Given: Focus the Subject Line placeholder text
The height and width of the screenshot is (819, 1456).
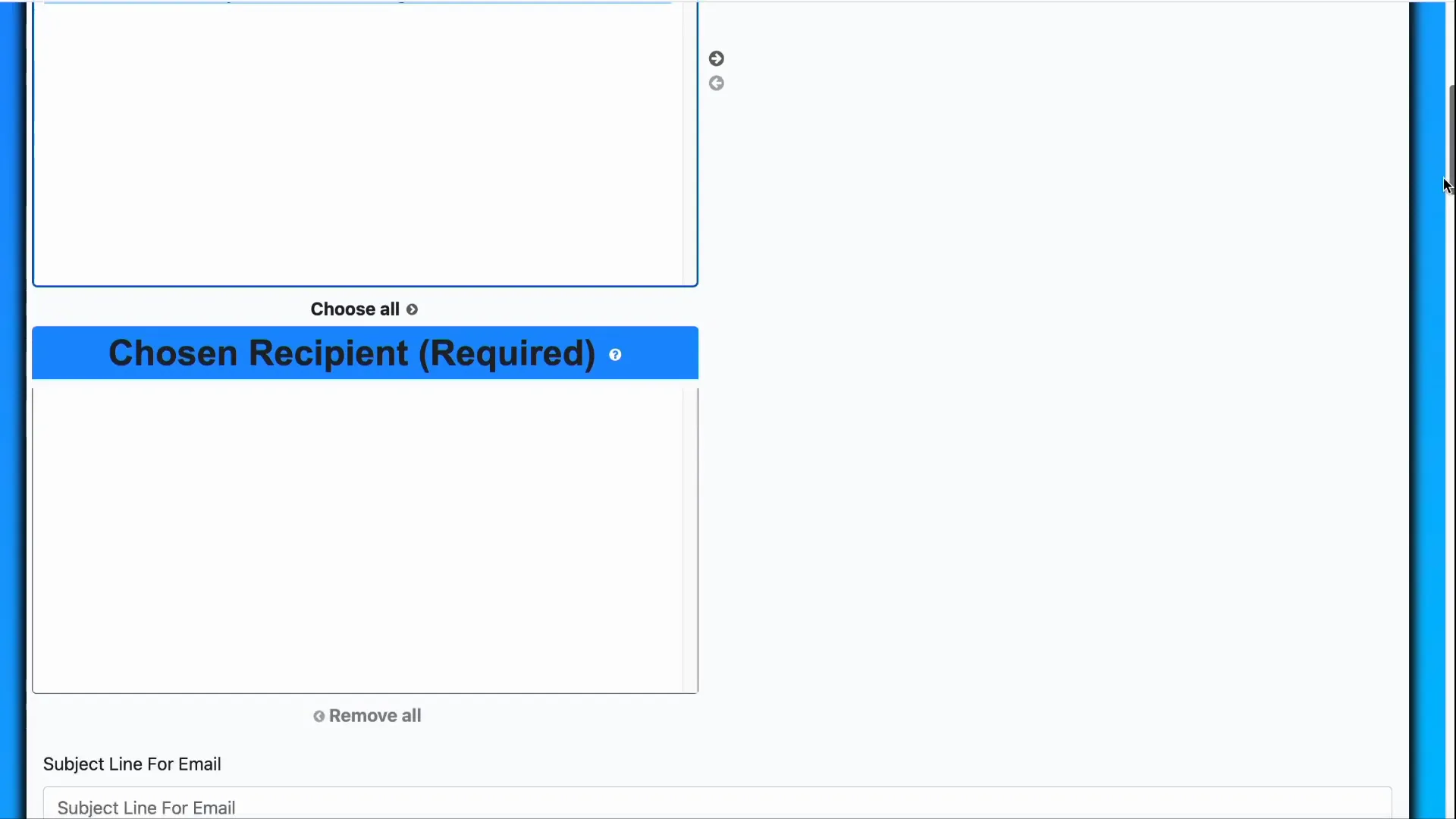Looking at the screenshot, I should coord(146,807).
